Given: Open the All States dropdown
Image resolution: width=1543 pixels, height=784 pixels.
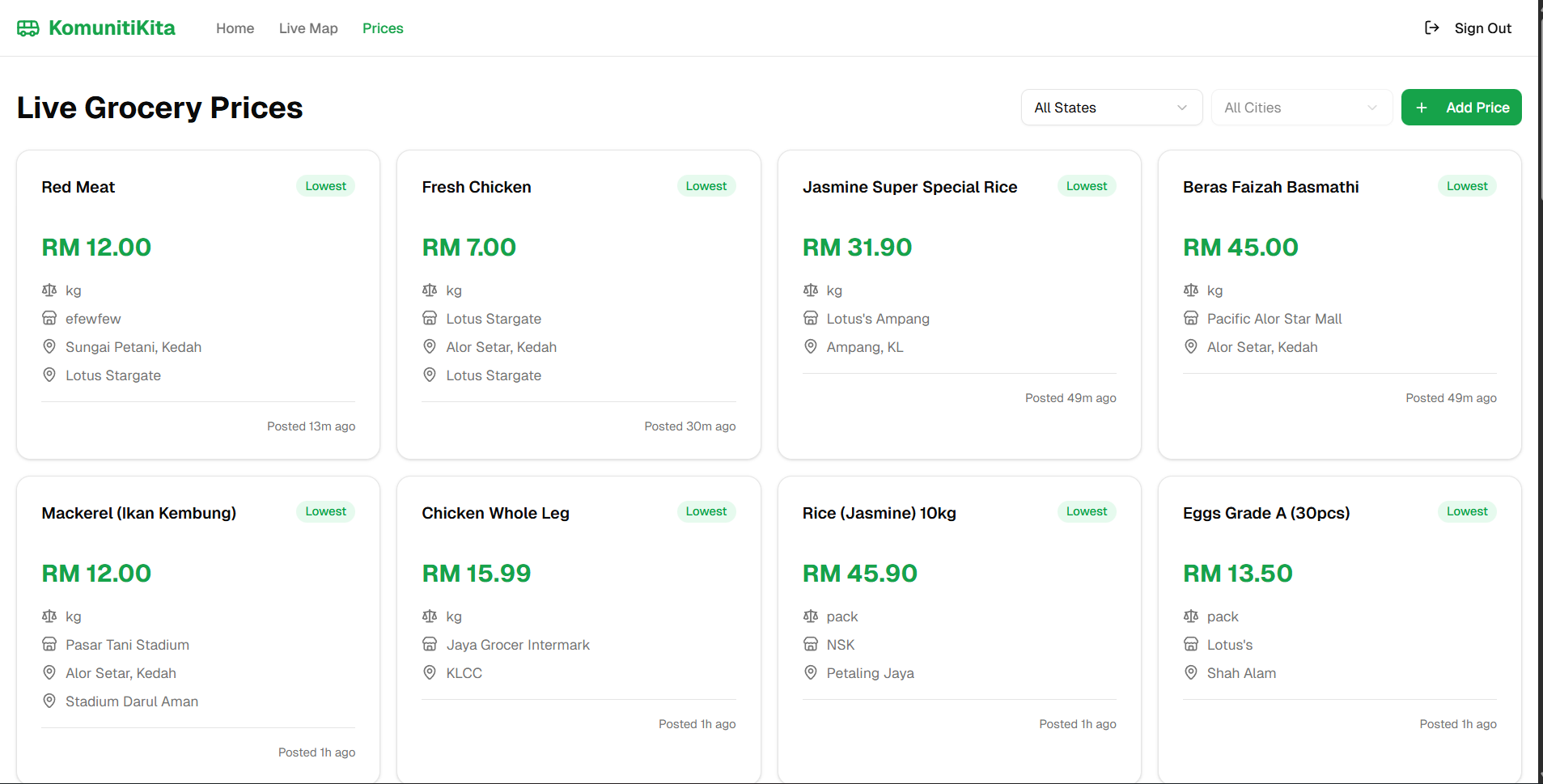Looking at the screenshot, I should click(x=1100, y=108).
